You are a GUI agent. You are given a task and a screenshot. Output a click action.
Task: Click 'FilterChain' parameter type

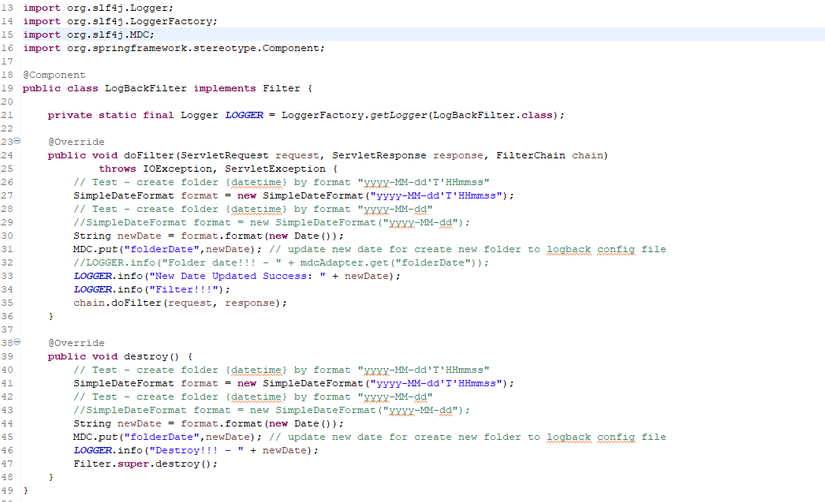point(531,156)
